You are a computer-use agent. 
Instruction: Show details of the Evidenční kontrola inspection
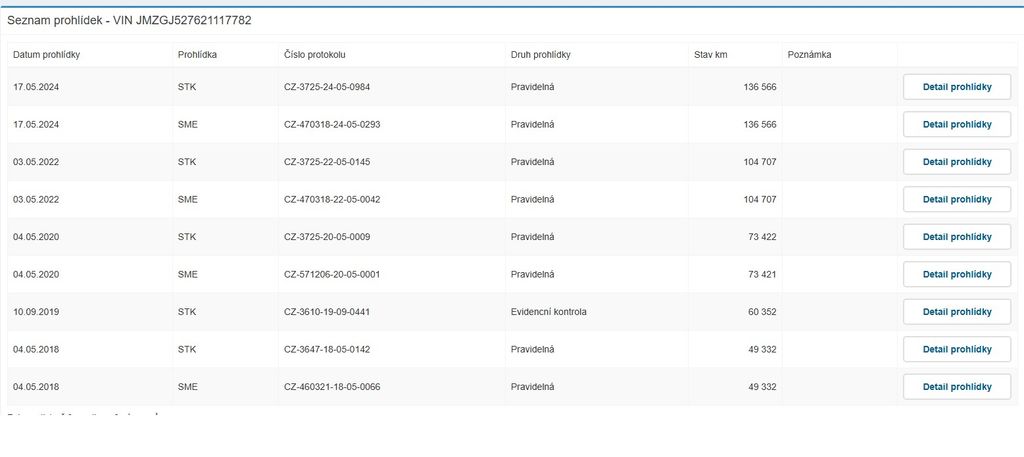coord(956,312)
